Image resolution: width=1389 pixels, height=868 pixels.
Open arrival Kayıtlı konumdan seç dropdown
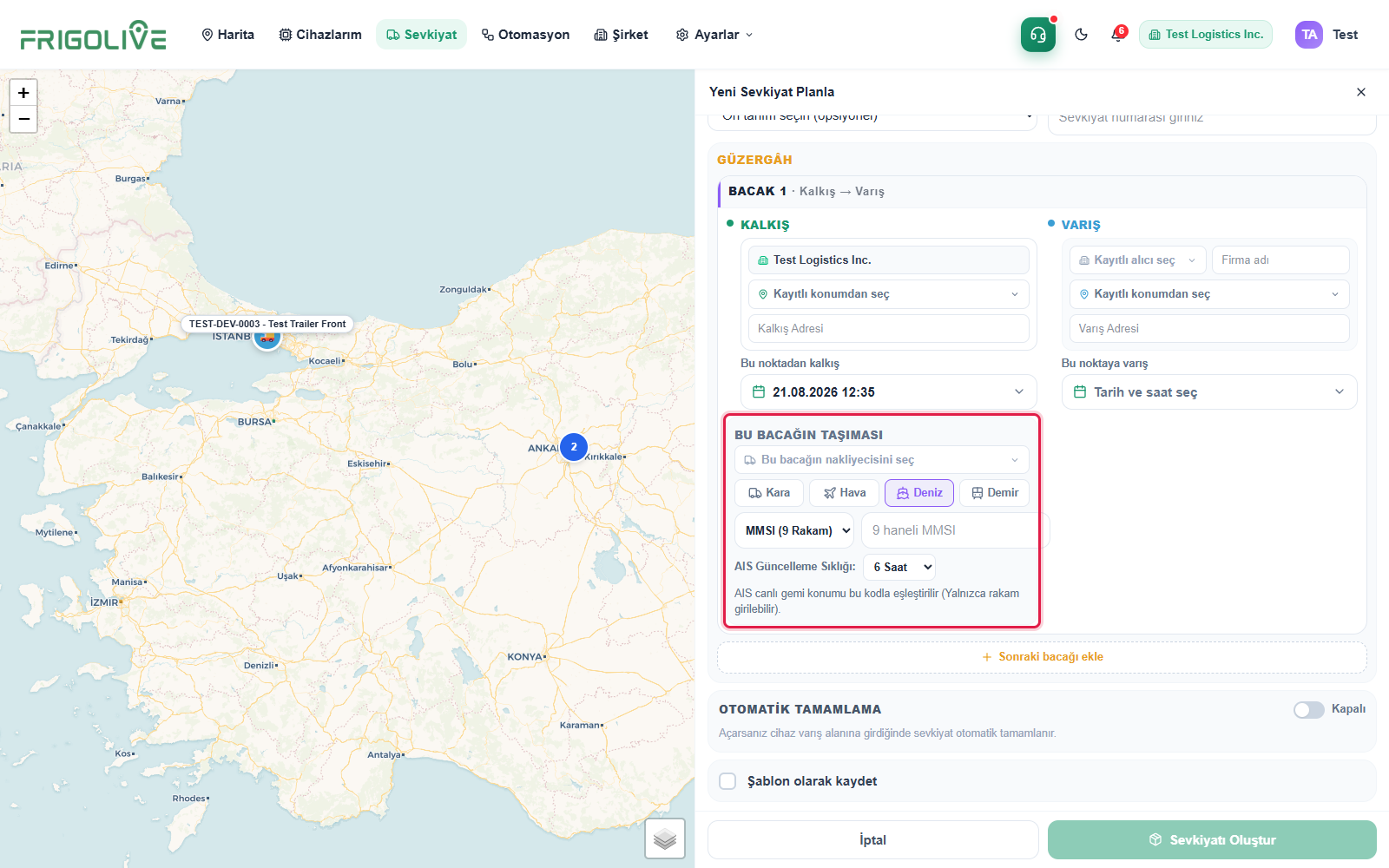pyautogui.click(x=1209, y=294)
